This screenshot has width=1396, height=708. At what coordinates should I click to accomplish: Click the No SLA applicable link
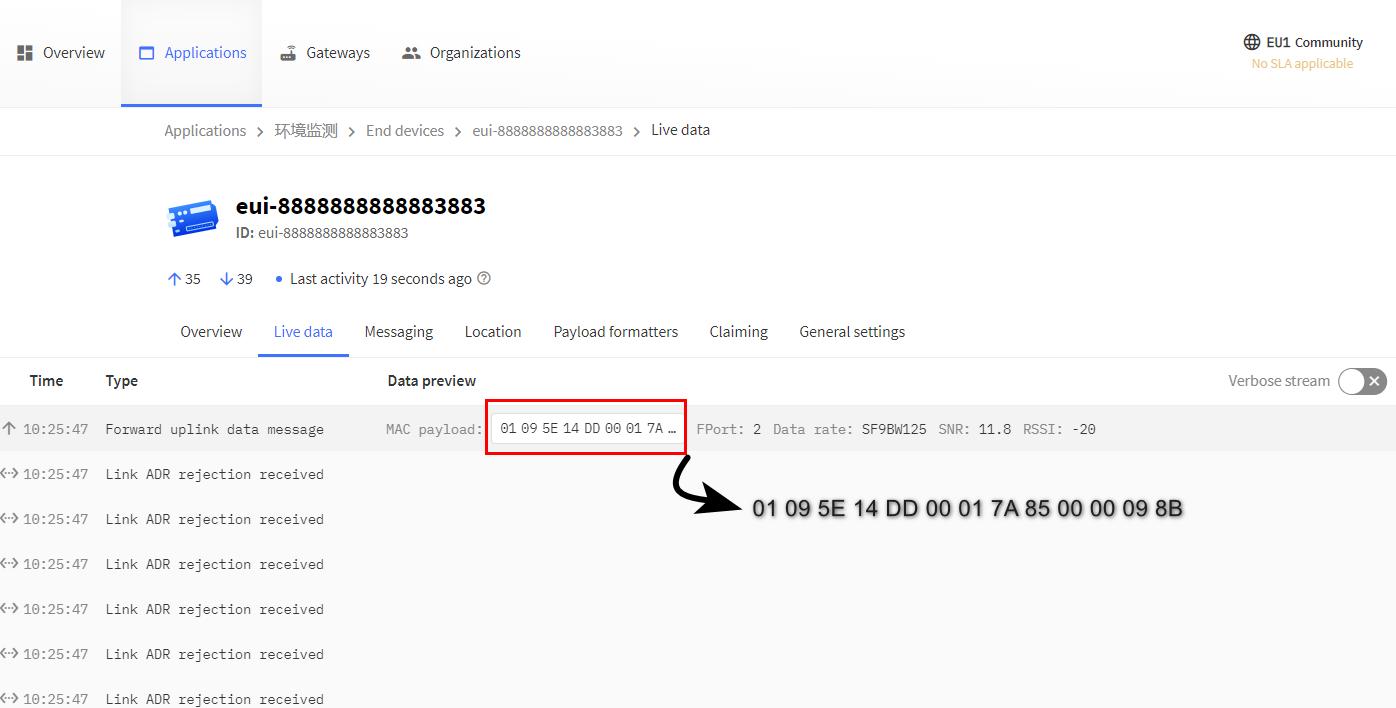pyautogui.click(x=1302, y=63)
